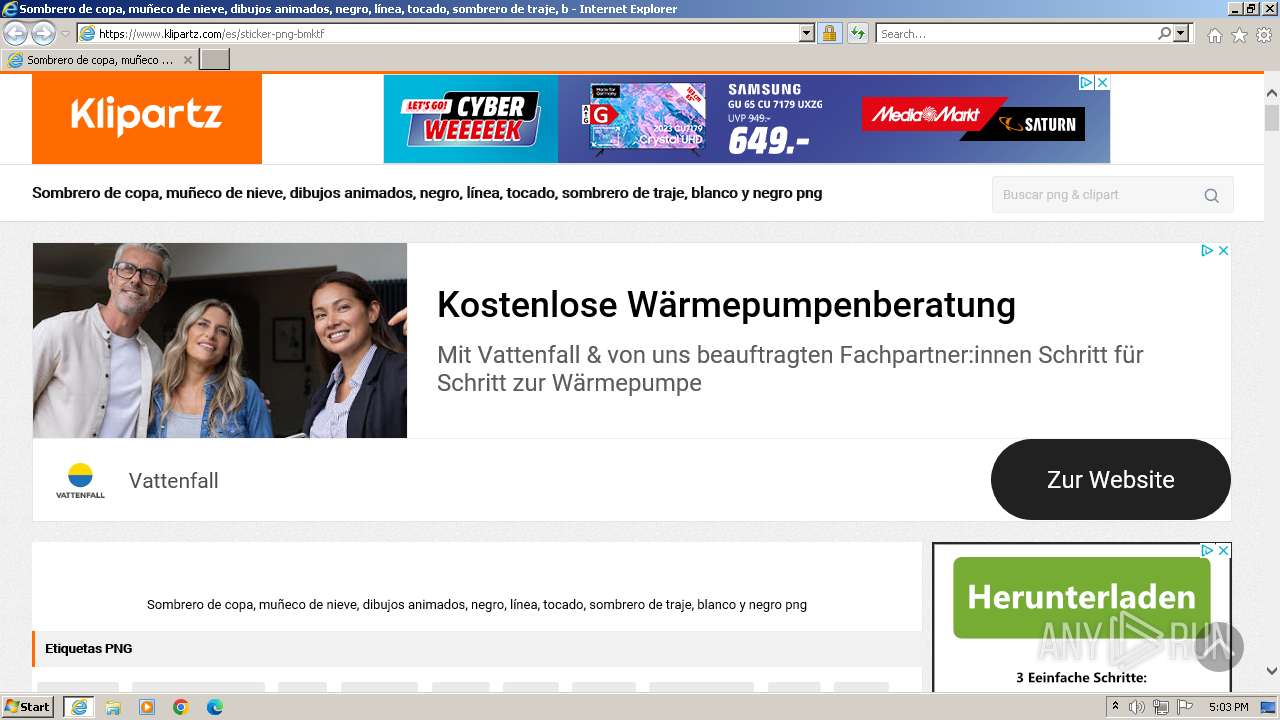1280x720 pixels.
Task: Click the AdChoices icon on top banner
Action: click(1086, 82)
